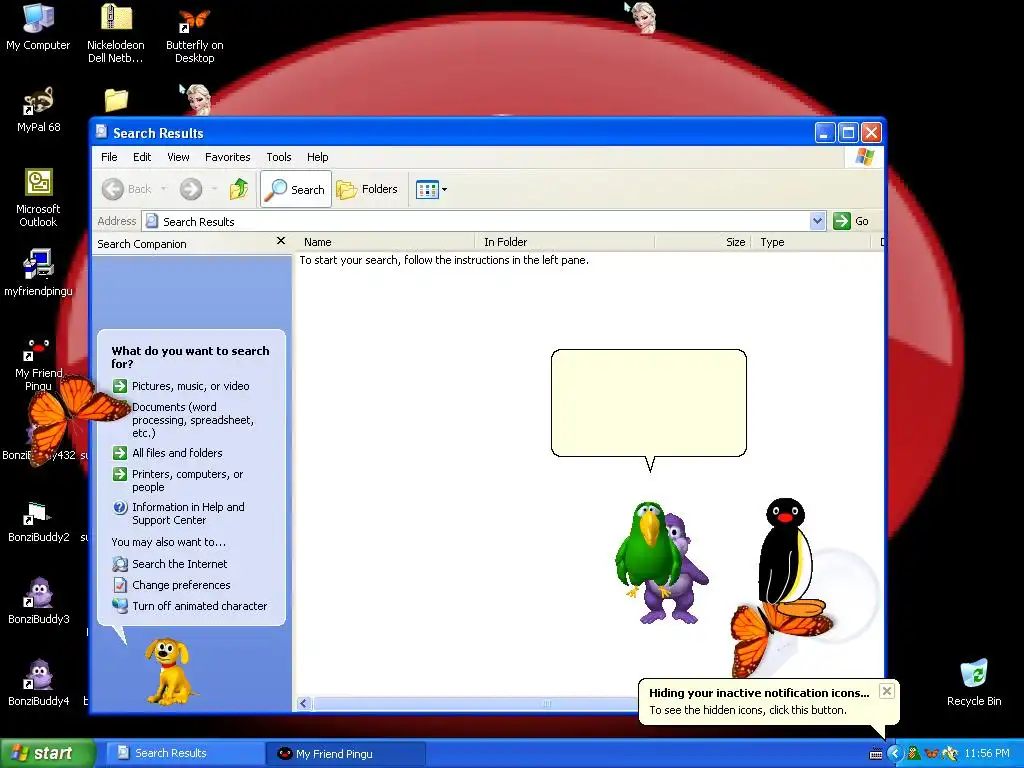1024x768 pixels.
Task: Click the Up folder toolbar icon
Action: (238, 189)
